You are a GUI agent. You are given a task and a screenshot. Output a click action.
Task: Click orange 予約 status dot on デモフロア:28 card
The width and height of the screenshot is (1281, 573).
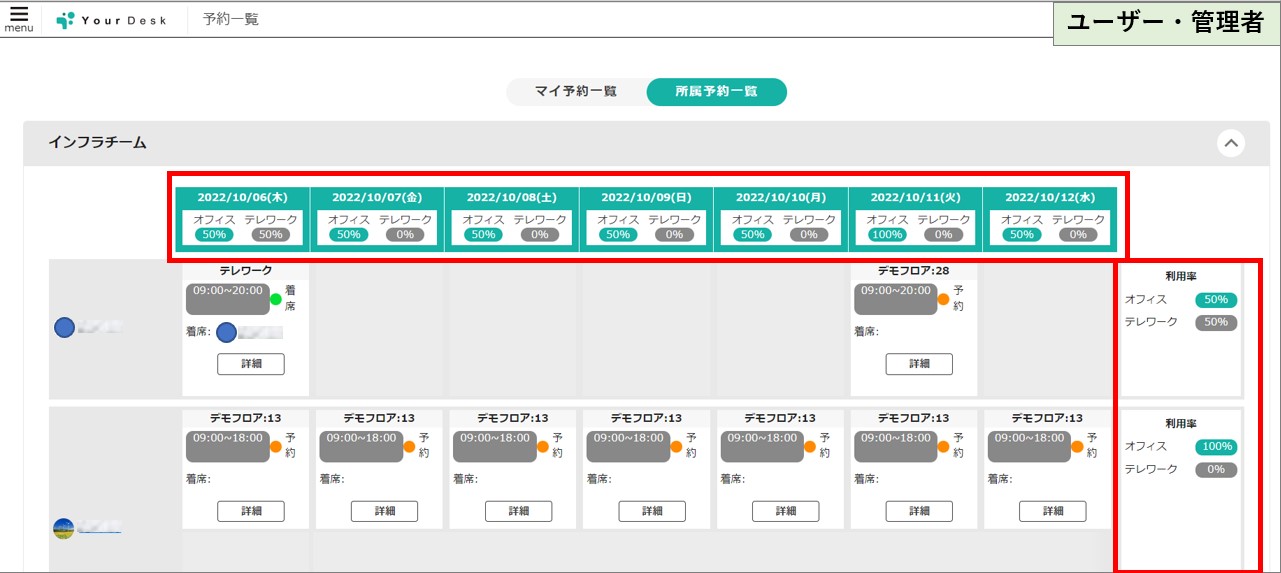[x=944, y=298]
